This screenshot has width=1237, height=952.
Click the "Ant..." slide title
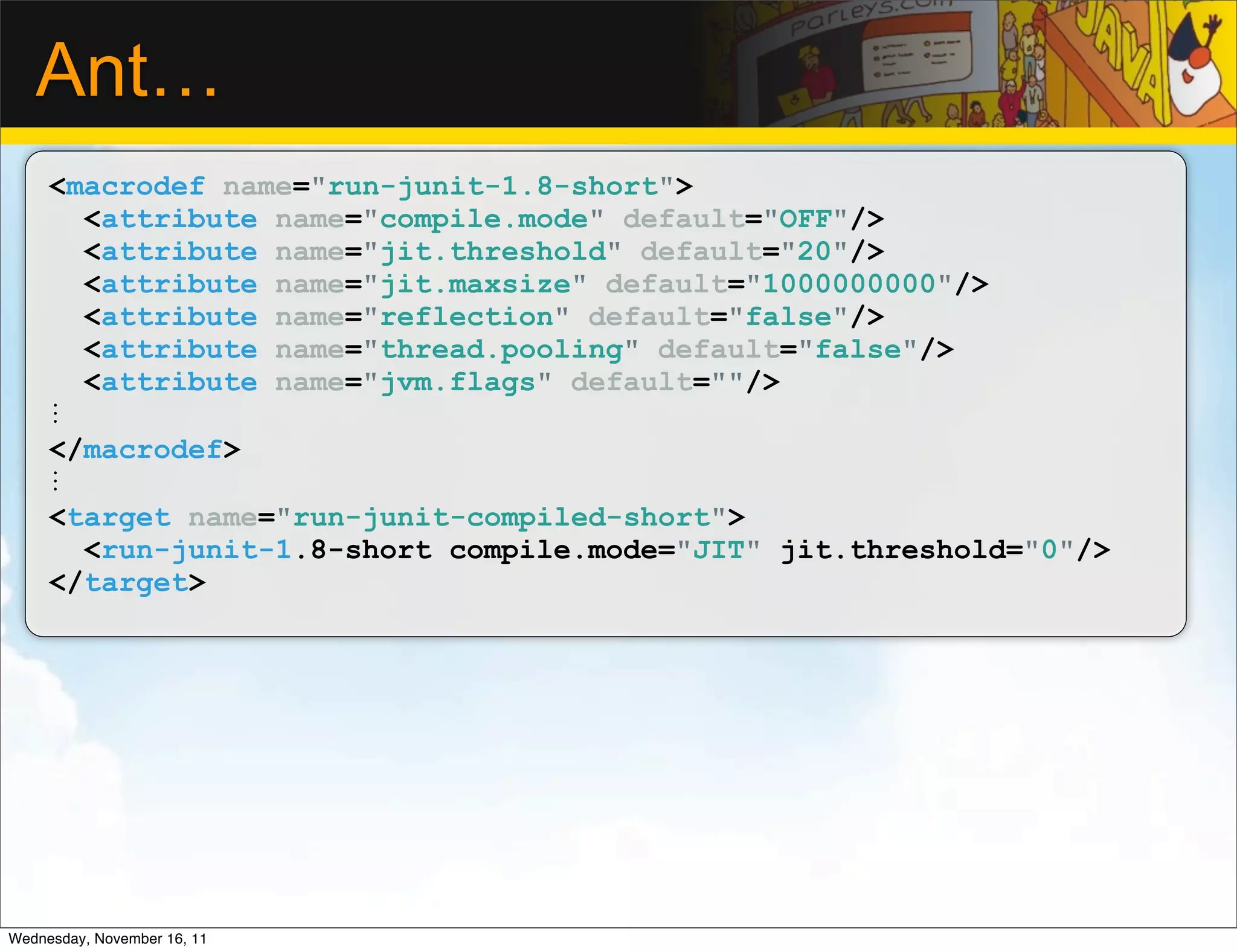tap(126, 71)
